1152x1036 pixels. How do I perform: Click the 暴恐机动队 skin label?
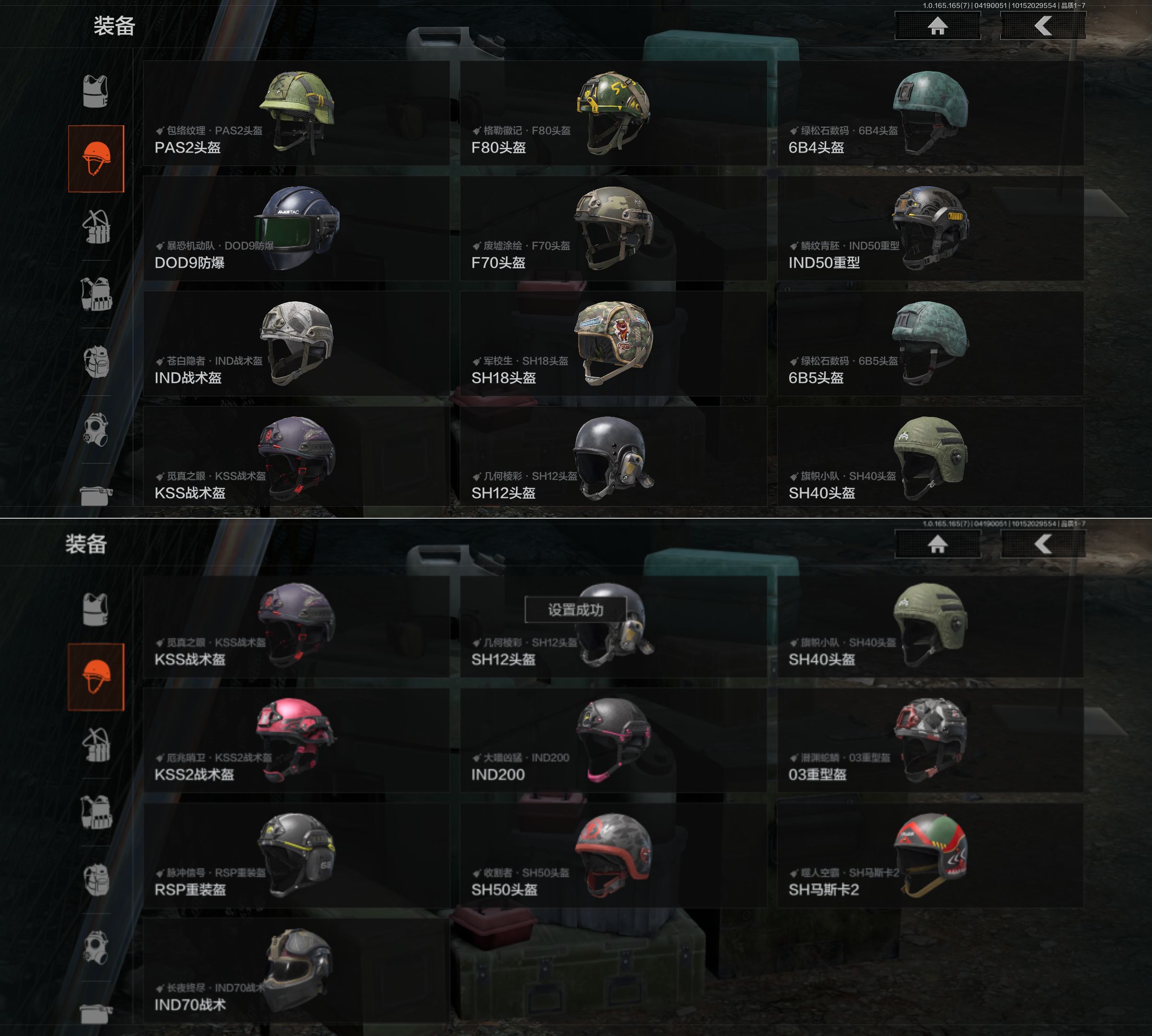(190, 246)
